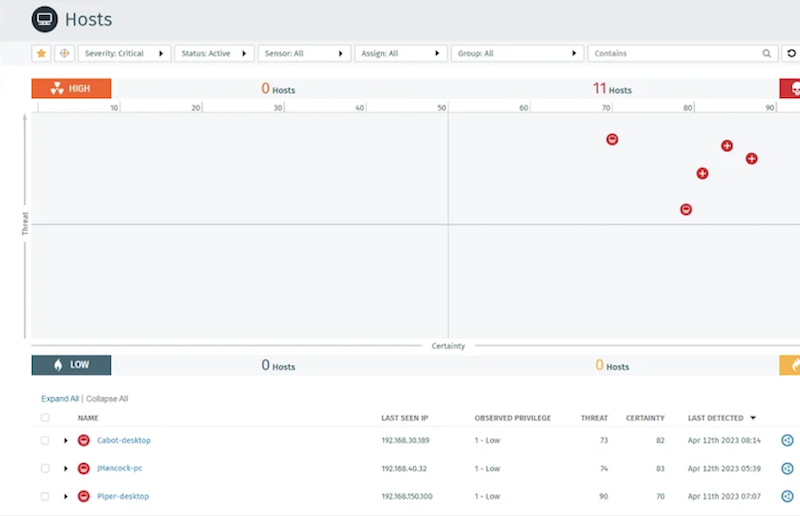This screenshot has width=800, height=516.
Task: Click the Expand All link
Action: tap(60, 399)
